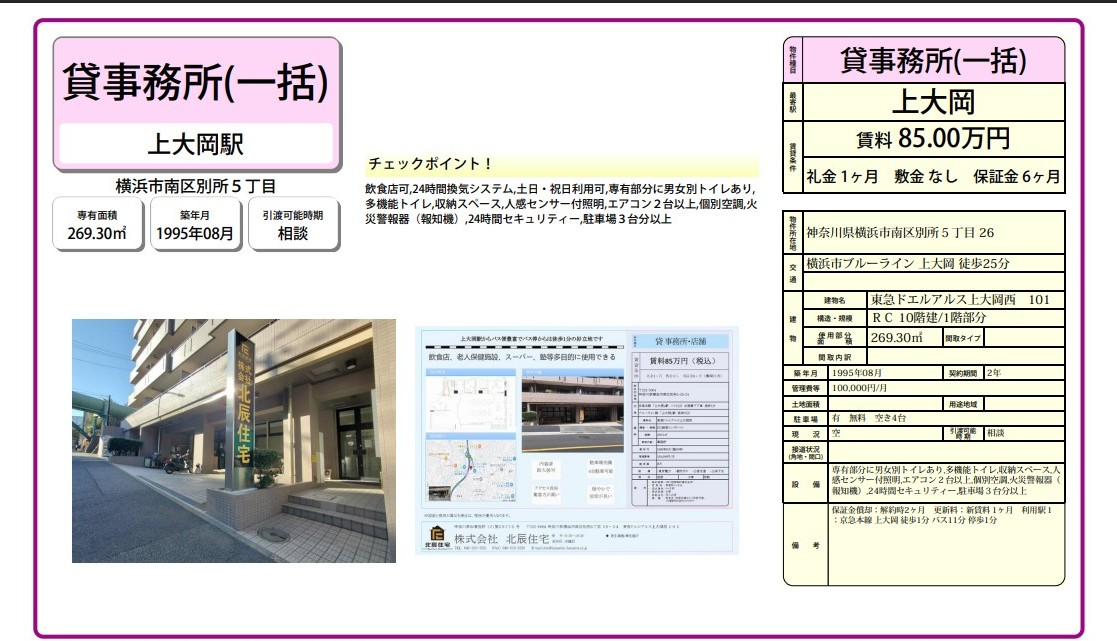Select the 上大岡 nearest-station cell in the table
The image size is (1117, 641).
pyautogui.click(x=933, y=102)
